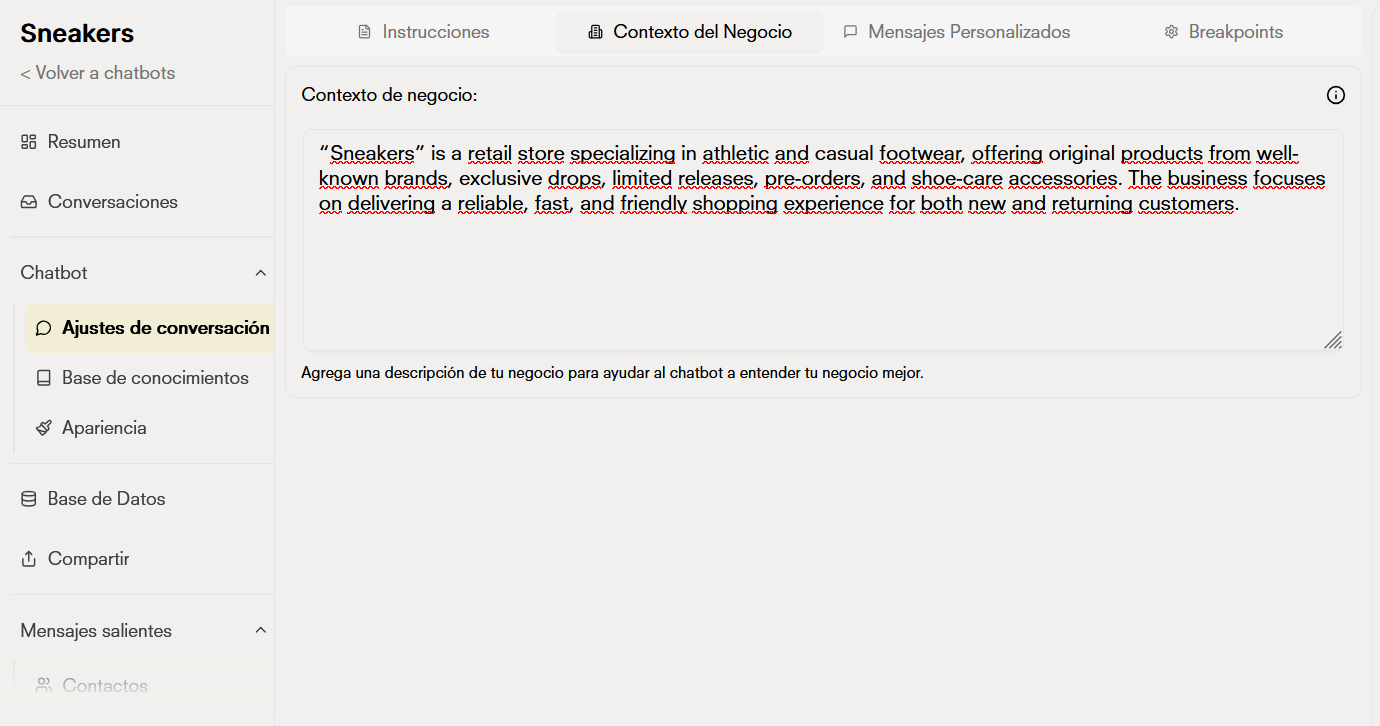Switch to the Instrucciones tab
1380x726 pixels.
tap(422, 31)
